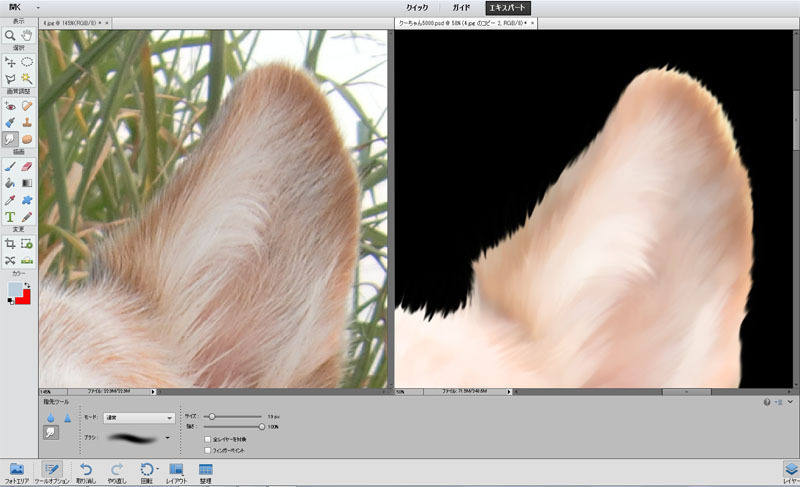Open the tool options panel menu
The image size is (800, 487).
tap(779, 402)
